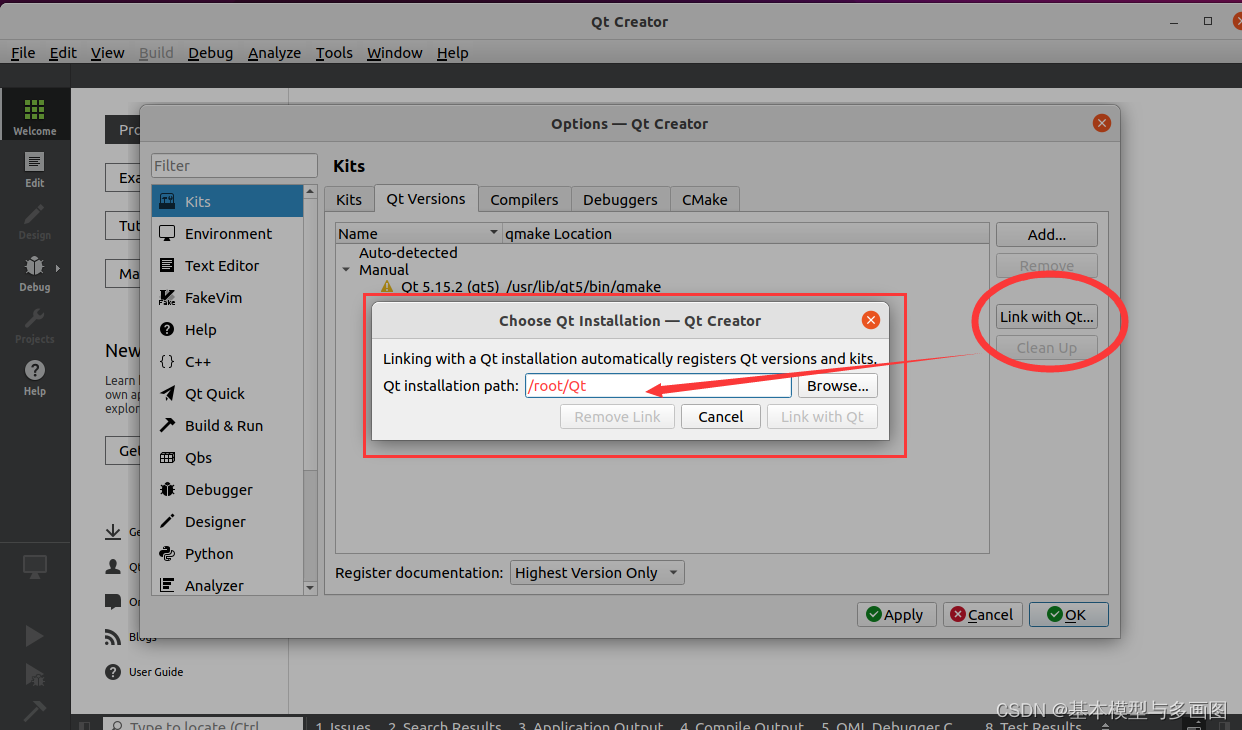Cancel the Choose Qt Installation dialog
1242x730 pixels.
click(x=721, y=417)
